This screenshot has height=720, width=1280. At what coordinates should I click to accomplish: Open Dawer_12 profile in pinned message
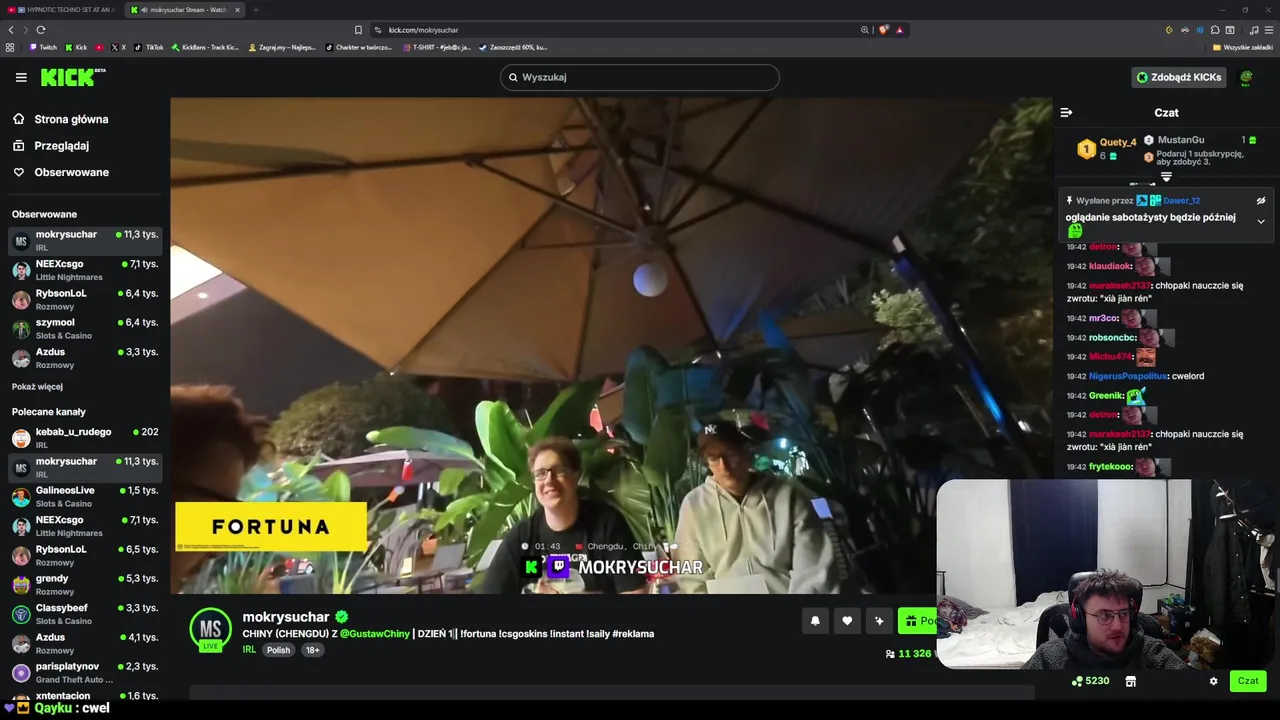pyautogui.click(x=1181, y=200)
